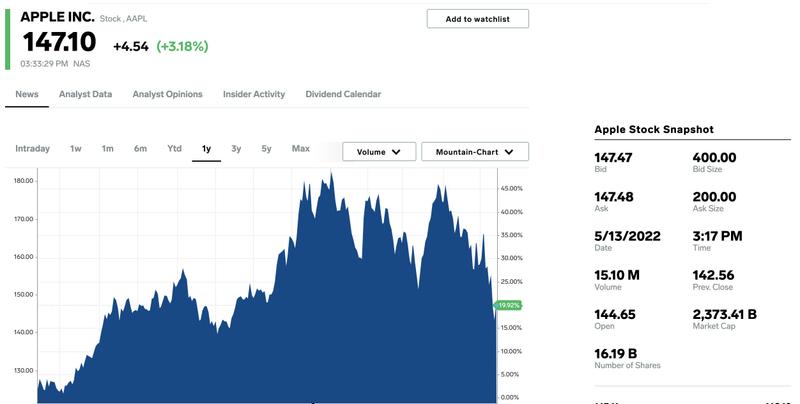Switch to the Analyst Data tab

[x=85, y=94]
